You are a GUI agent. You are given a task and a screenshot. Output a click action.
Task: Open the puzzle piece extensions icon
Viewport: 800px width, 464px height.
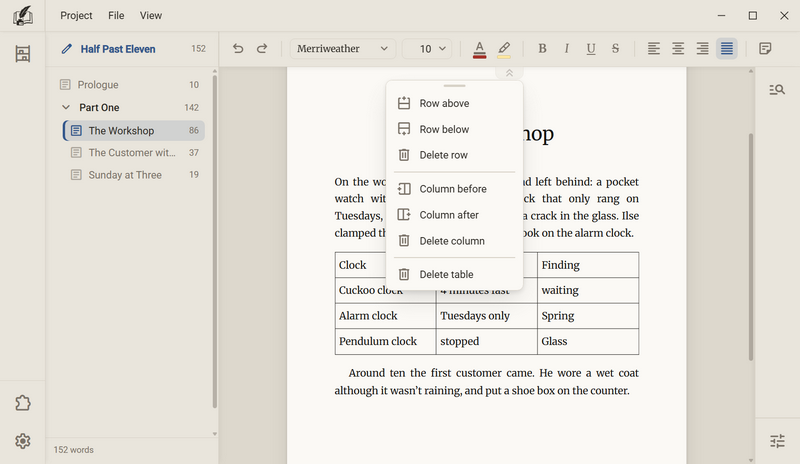pyautogui.click(x=22, y=403)
